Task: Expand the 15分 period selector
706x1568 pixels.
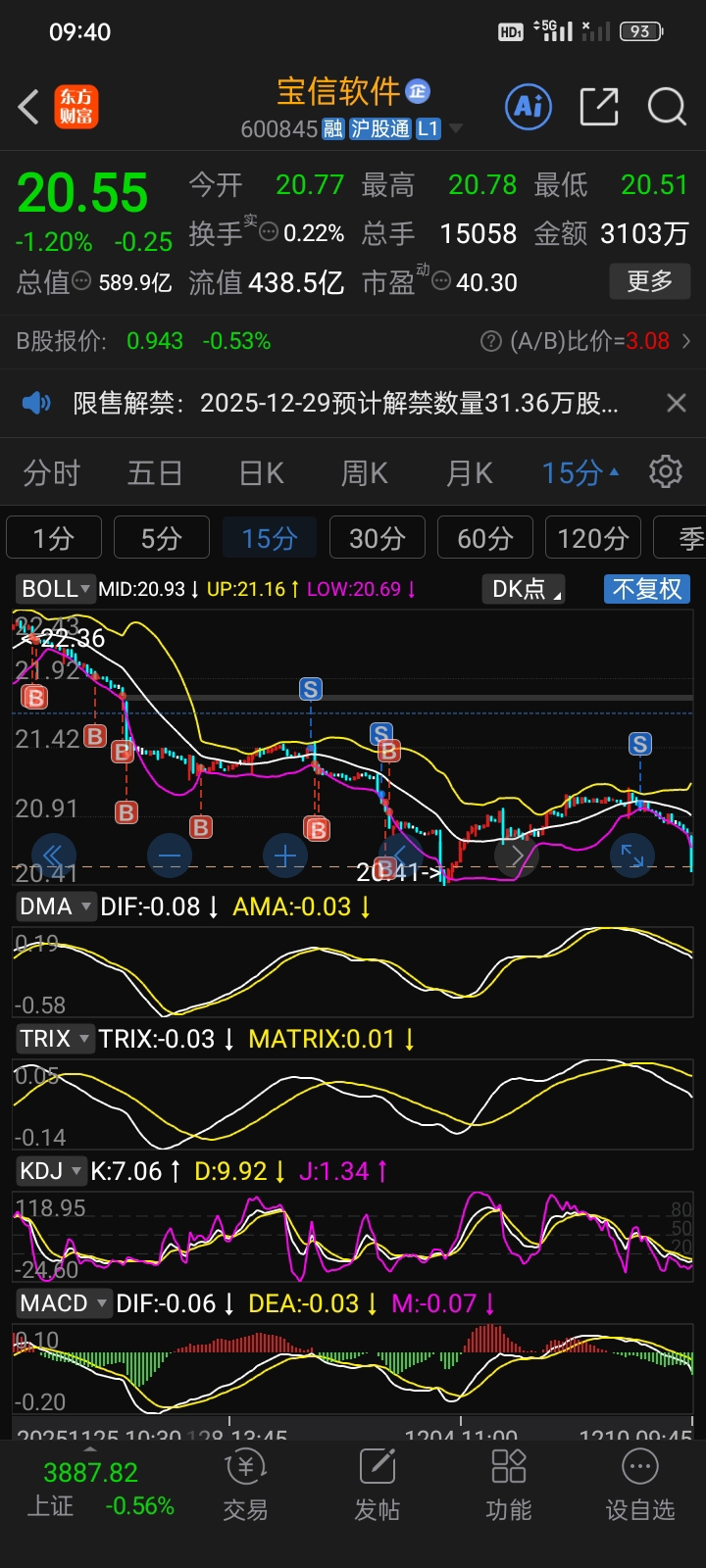Action: (581, 473)
